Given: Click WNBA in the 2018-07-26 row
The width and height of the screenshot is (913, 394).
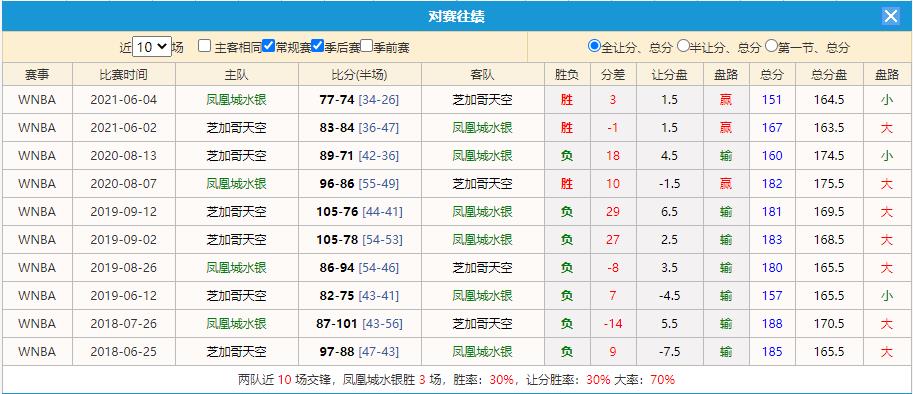Looking at the screenshot, I should tap(37, 324).
